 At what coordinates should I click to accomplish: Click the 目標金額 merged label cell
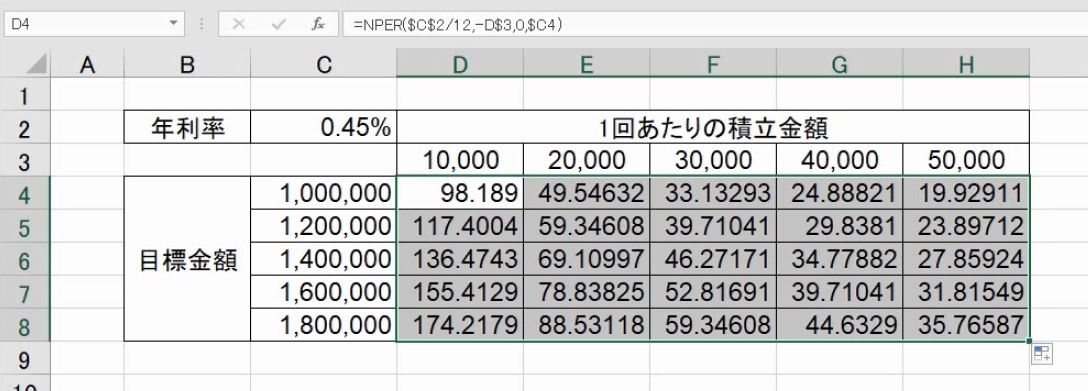[187, 259]
